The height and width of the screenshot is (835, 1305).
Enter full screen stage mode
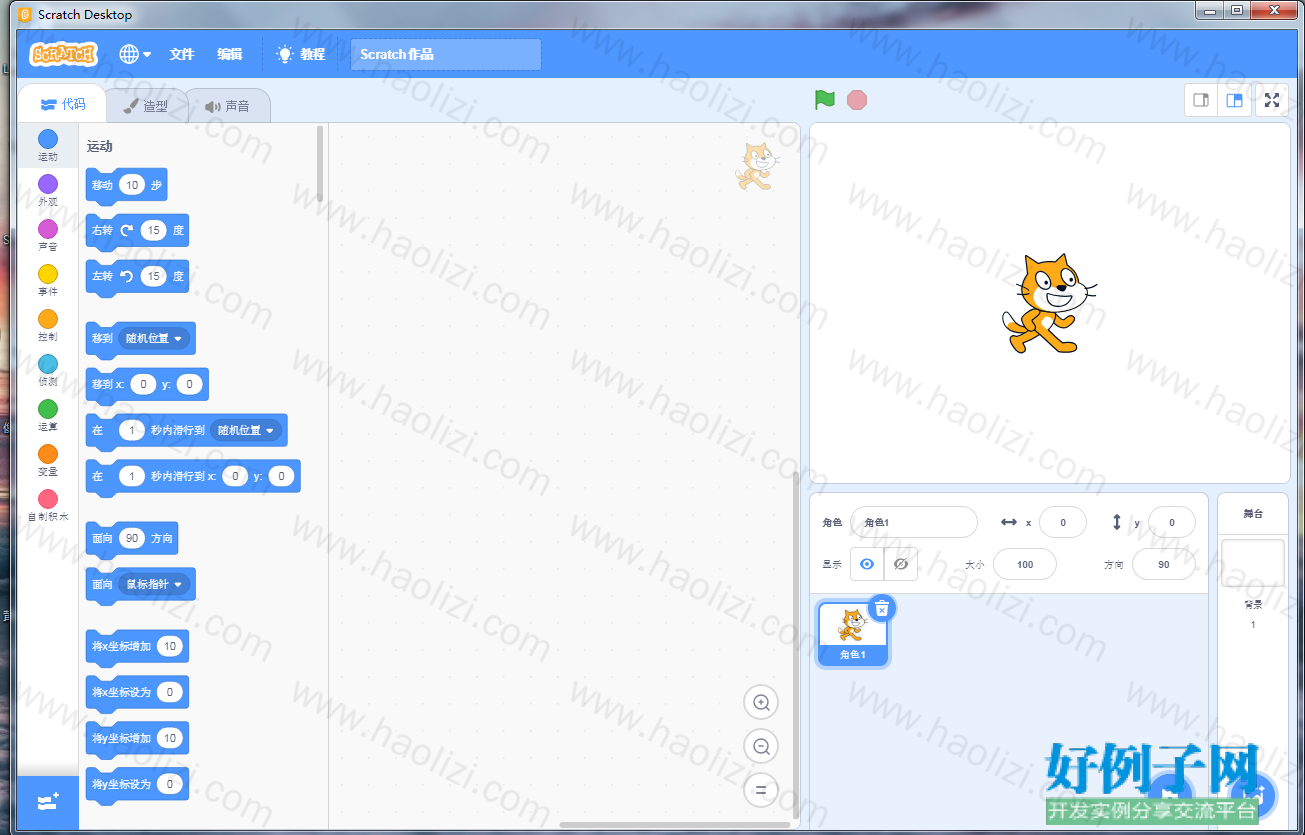1272,100
